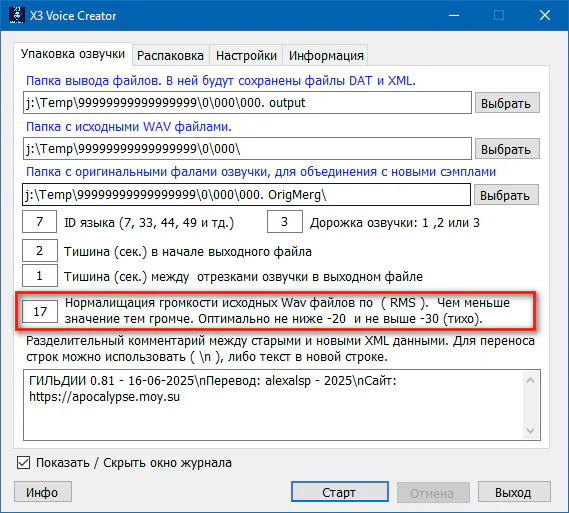This screenshot has height=513, width=569.
Task: Click the RMS normalization field showing 17
Action: 40,311
